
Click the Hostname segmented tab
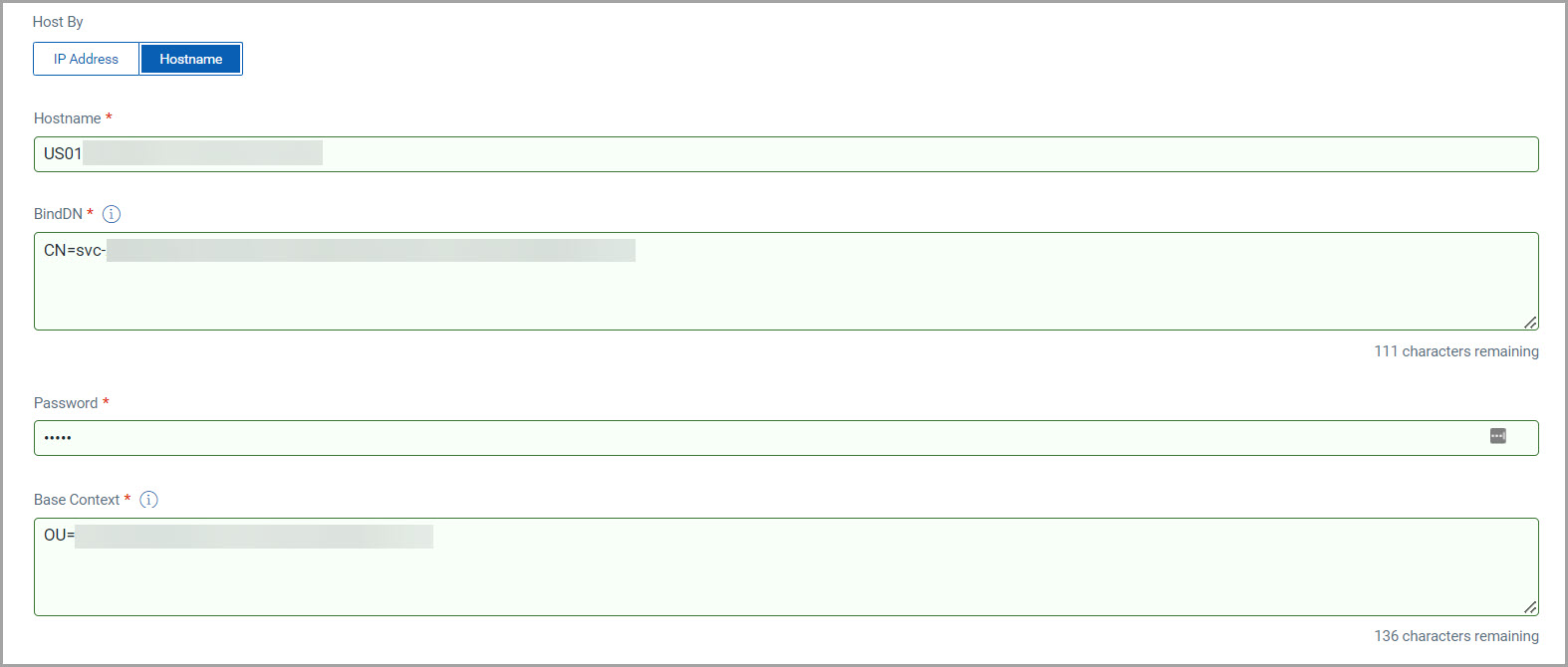pyautogui.click(x=190, y=58)
